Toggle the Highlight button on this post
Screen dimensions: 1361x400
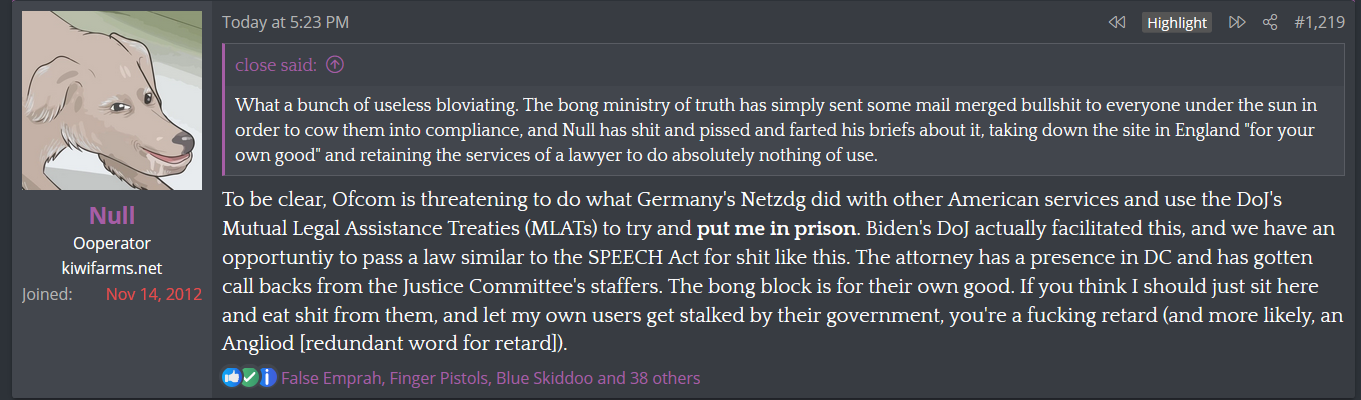pos(1177,22)
